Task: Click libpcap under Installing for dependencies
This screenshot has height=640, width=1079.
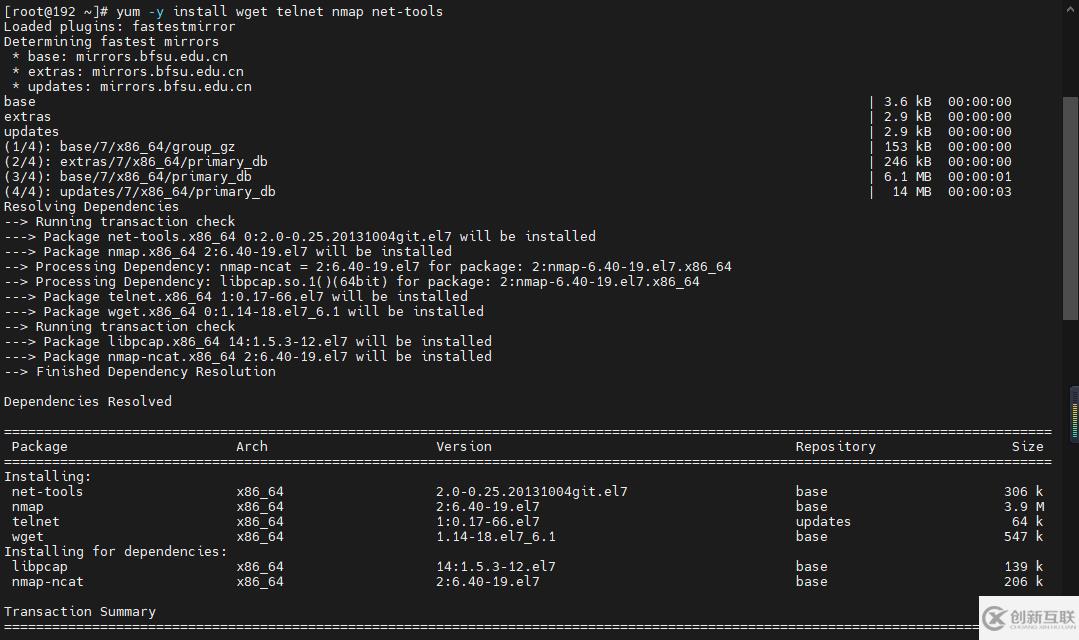Action: coord(40,567)
